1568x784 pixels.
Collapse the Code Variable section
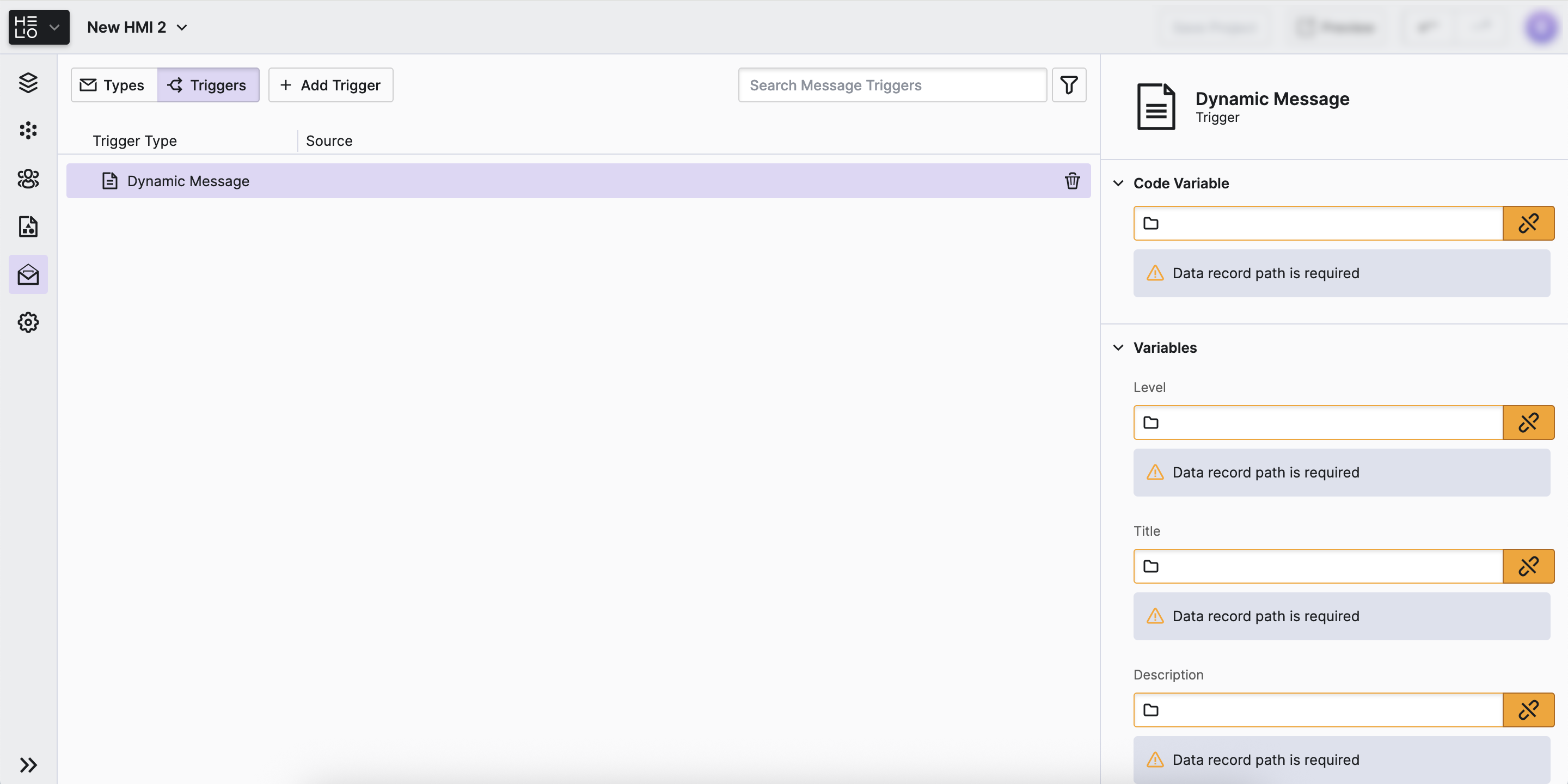tap(1118, 183)
